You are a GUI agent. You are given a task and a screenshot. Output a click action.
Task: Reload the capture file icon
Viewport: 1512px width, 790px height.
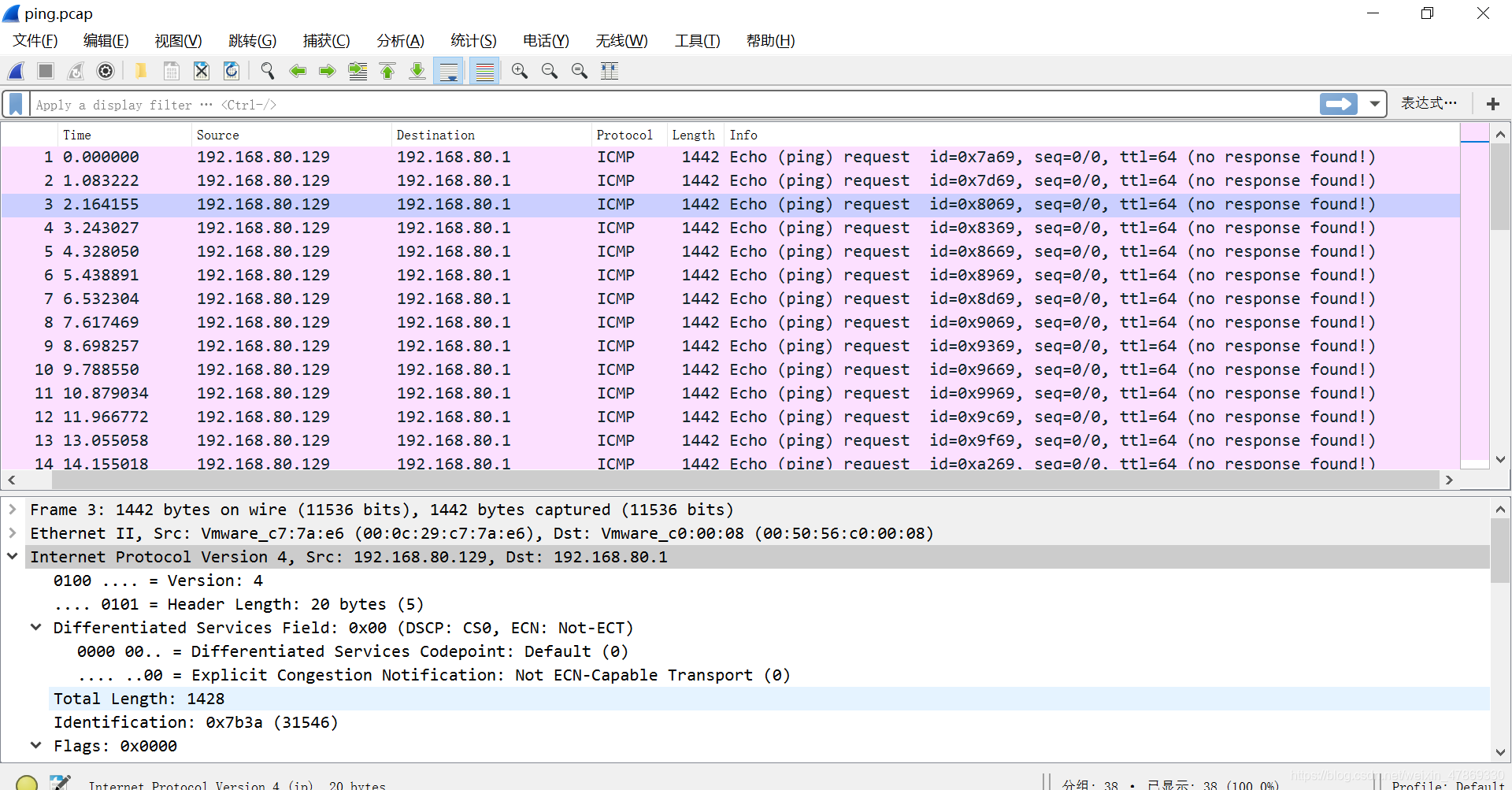232,71
